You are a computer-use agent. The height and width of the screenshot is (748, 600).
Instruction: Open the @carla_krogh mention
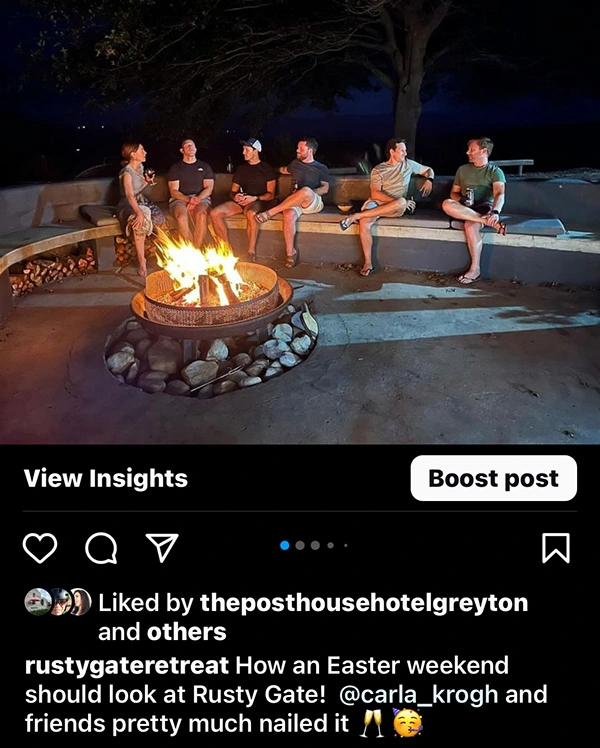pyautogui.click(x=419, y=695)
